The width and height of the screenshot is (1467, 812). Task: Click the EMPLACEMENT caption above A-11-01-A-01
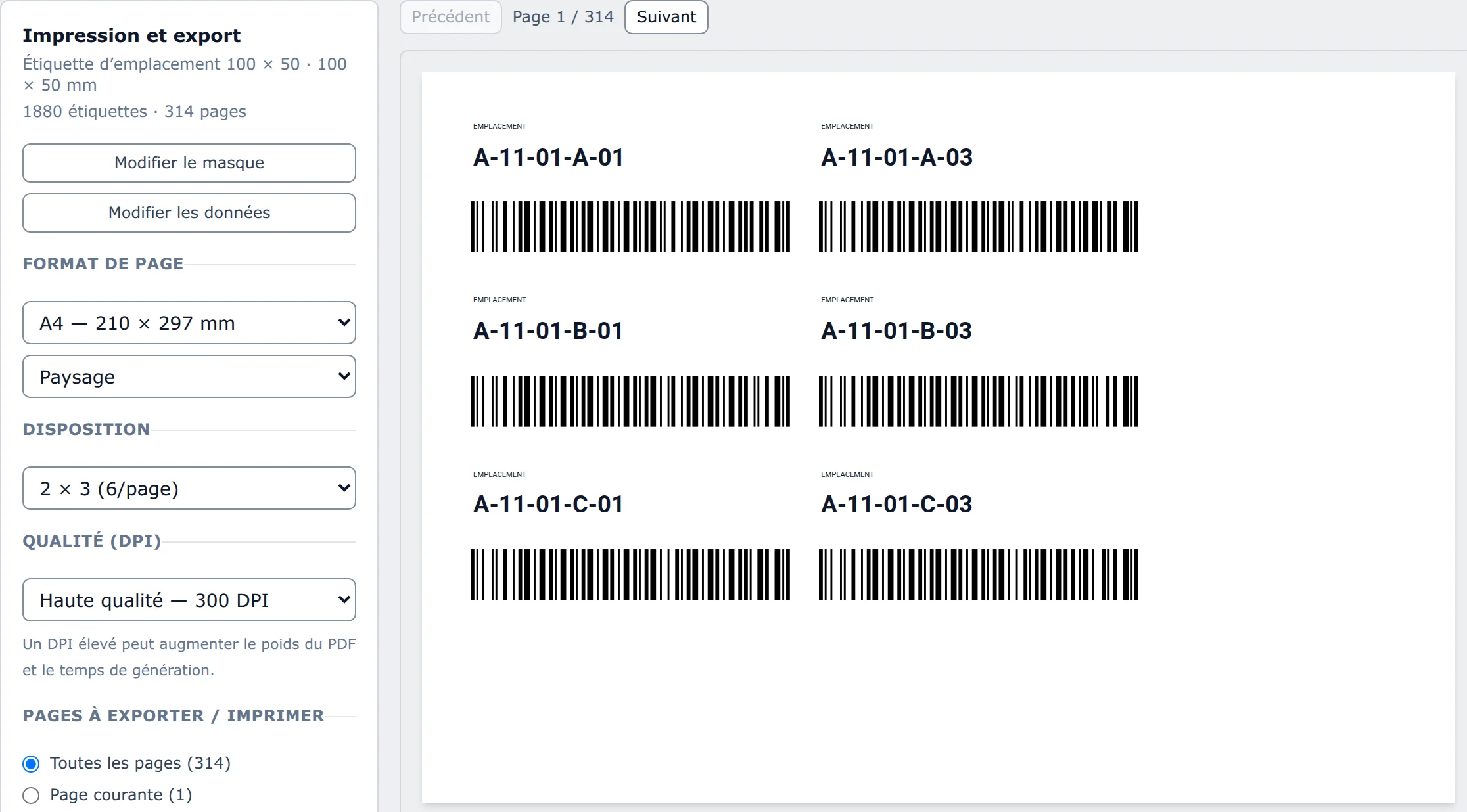click(500, 126)
